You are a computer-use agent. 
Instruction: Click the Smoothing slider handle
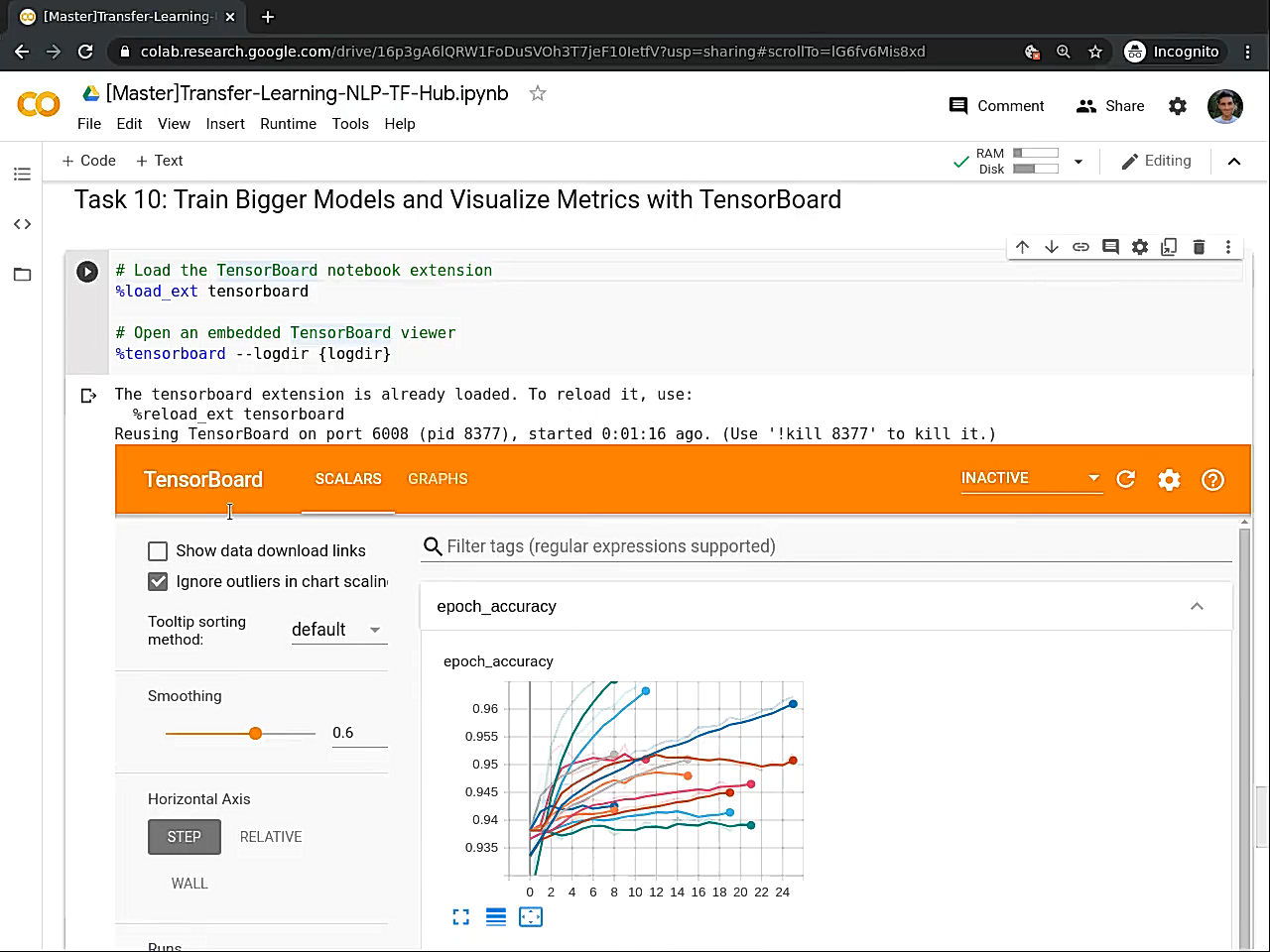[256, 734]
